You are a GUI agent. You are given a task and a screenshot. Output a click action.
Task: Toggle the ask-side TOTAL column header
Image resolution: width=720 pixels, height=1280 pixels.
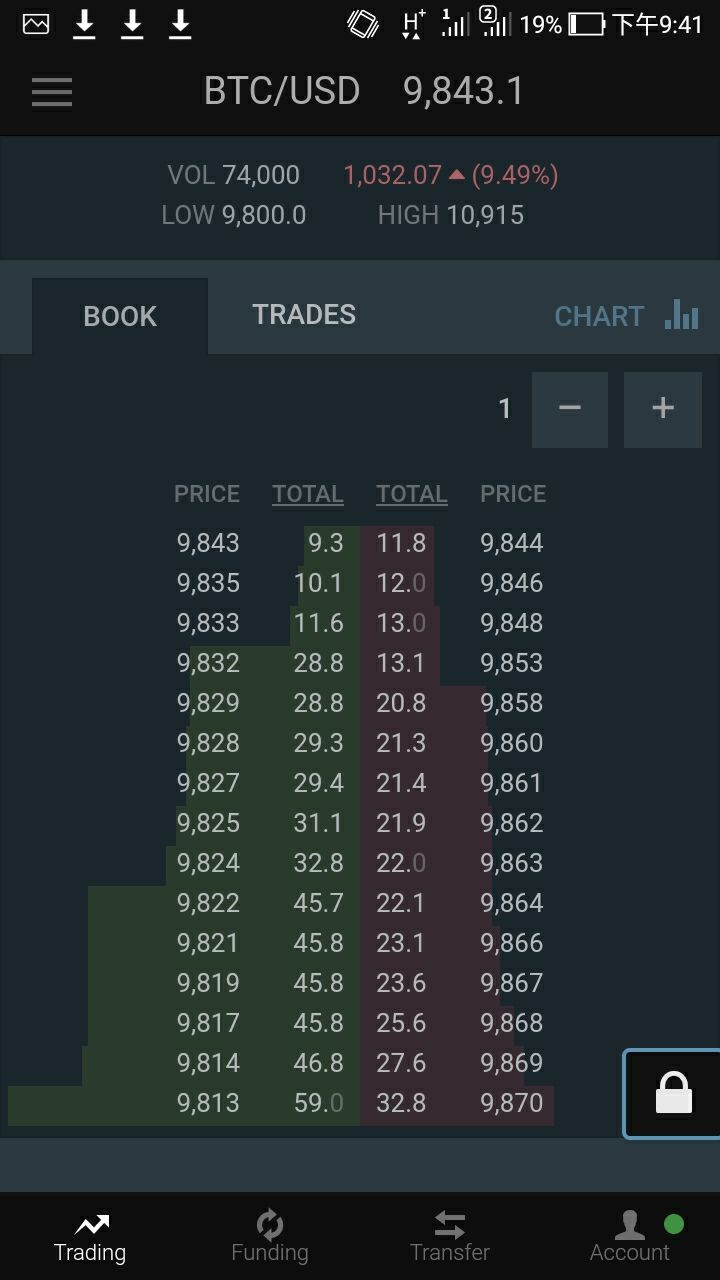pos(411,494)
